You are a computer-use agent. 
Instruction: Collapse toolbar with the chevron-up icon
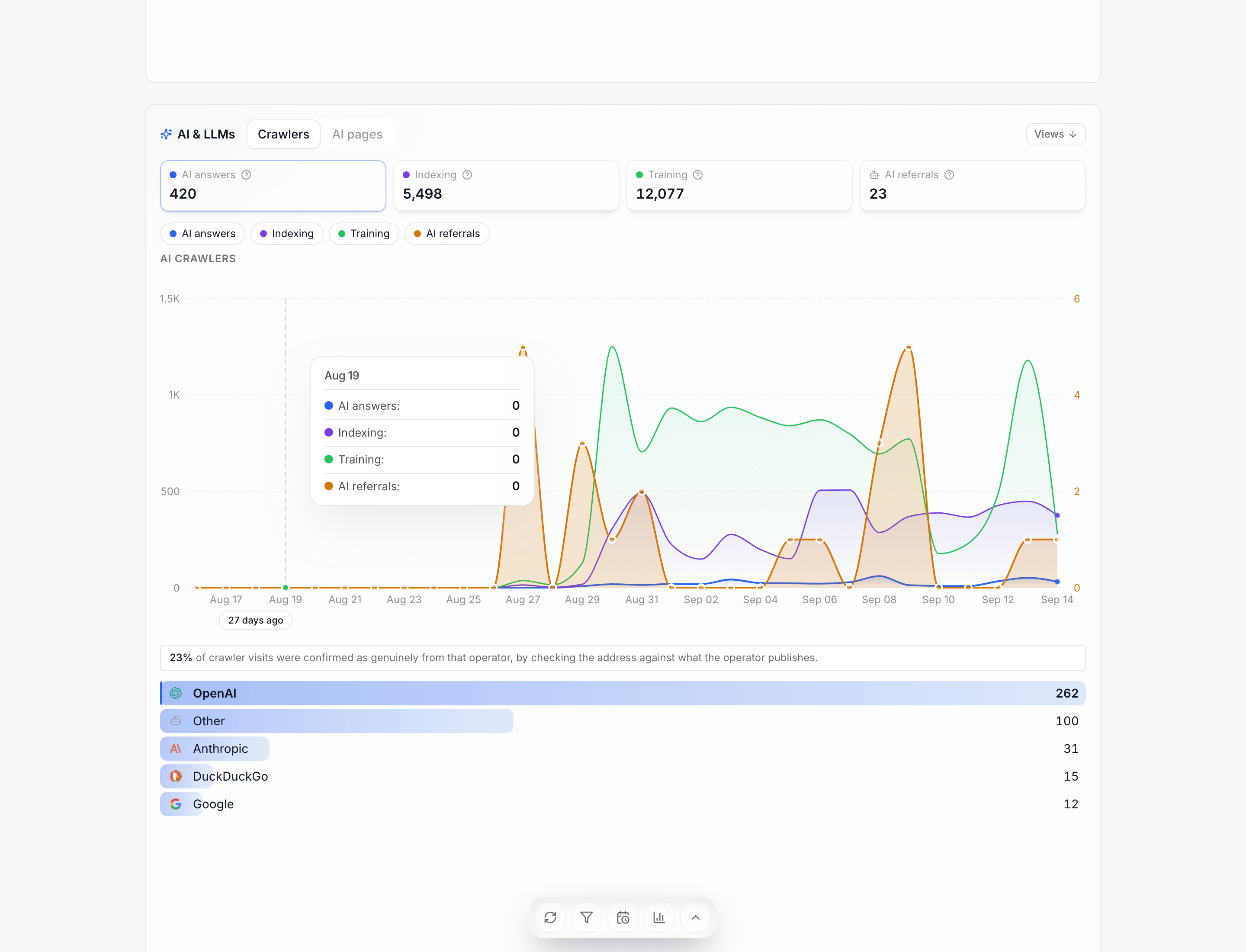tap(695, 917)
